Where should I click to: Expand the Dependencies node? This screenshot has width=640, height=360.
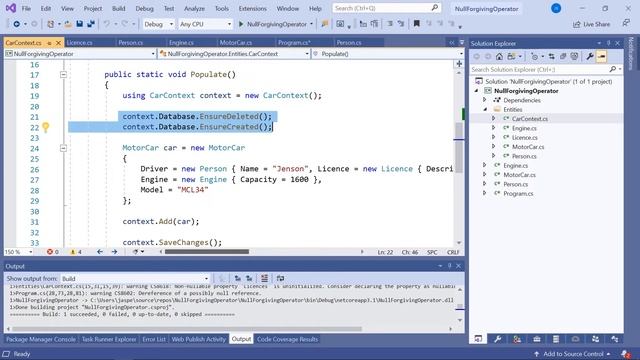coord(484,100)
